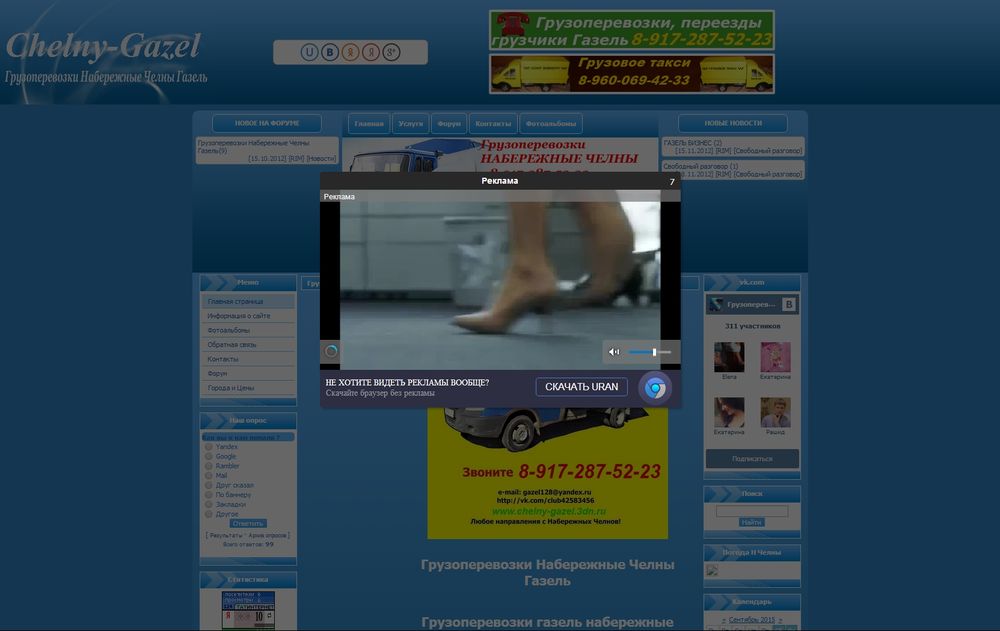Open the VK group avatar icon
The height and width of the screenshot is (631, 1000).
coord(716,304)
